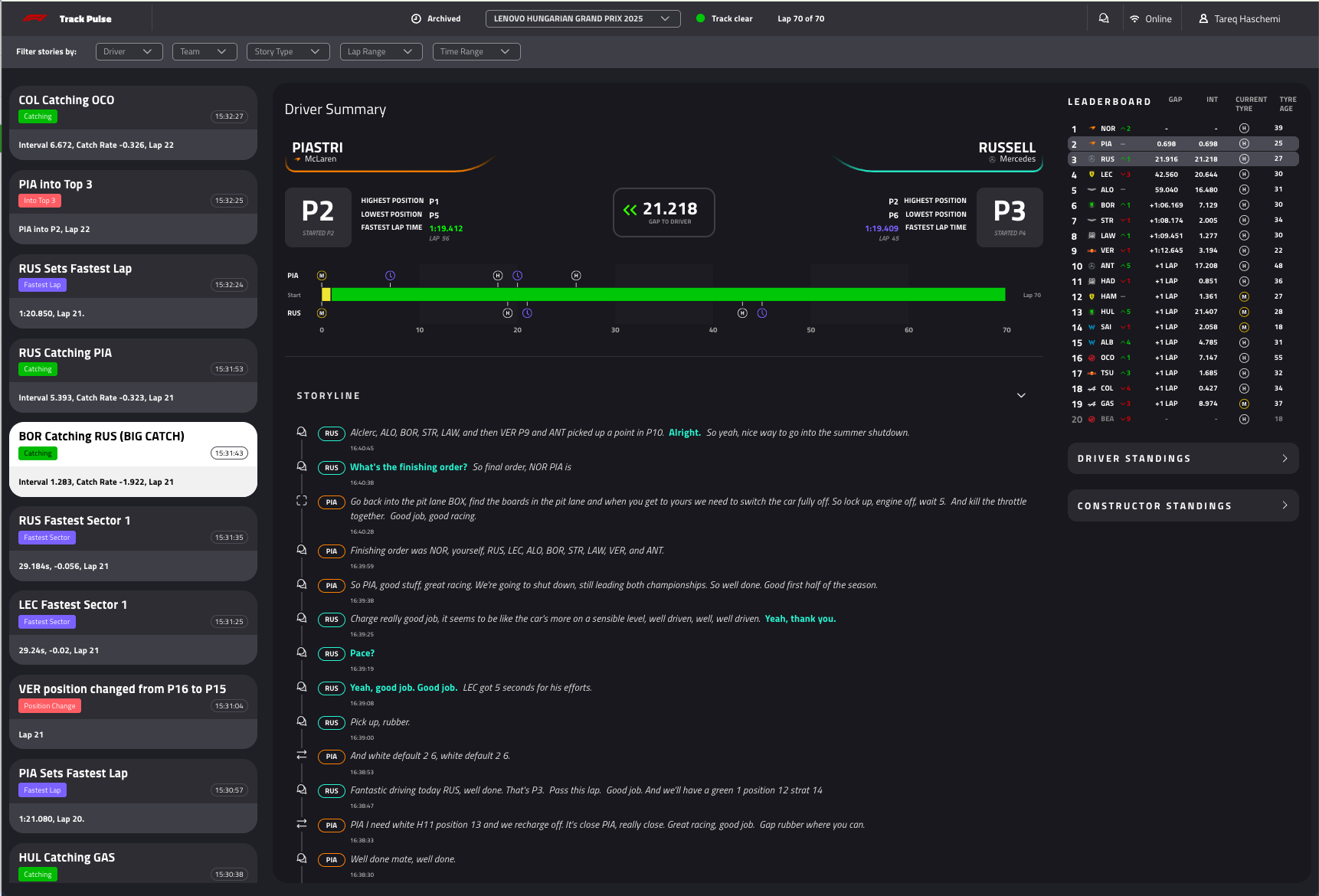Click the hard tyre icon in NOR's row

[1244, 129]
